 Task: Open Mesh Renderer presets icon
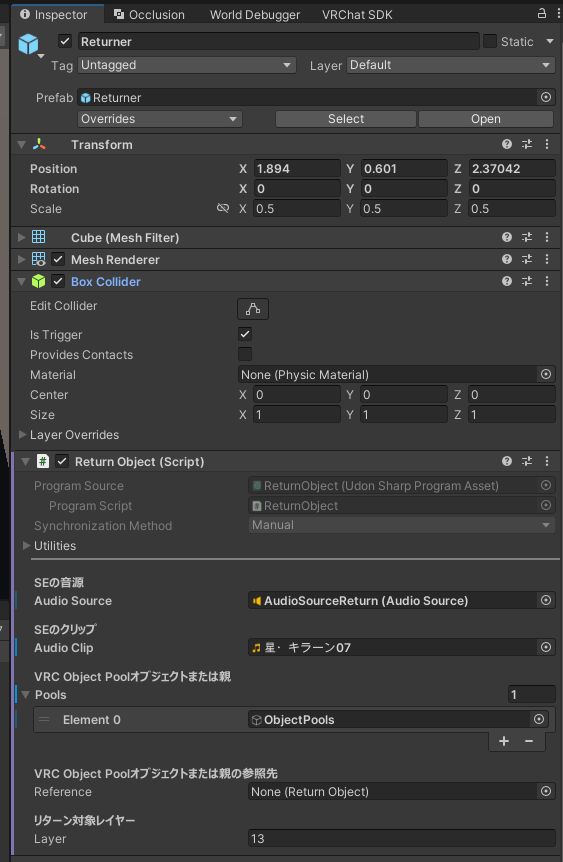click(x=527, y=259)
